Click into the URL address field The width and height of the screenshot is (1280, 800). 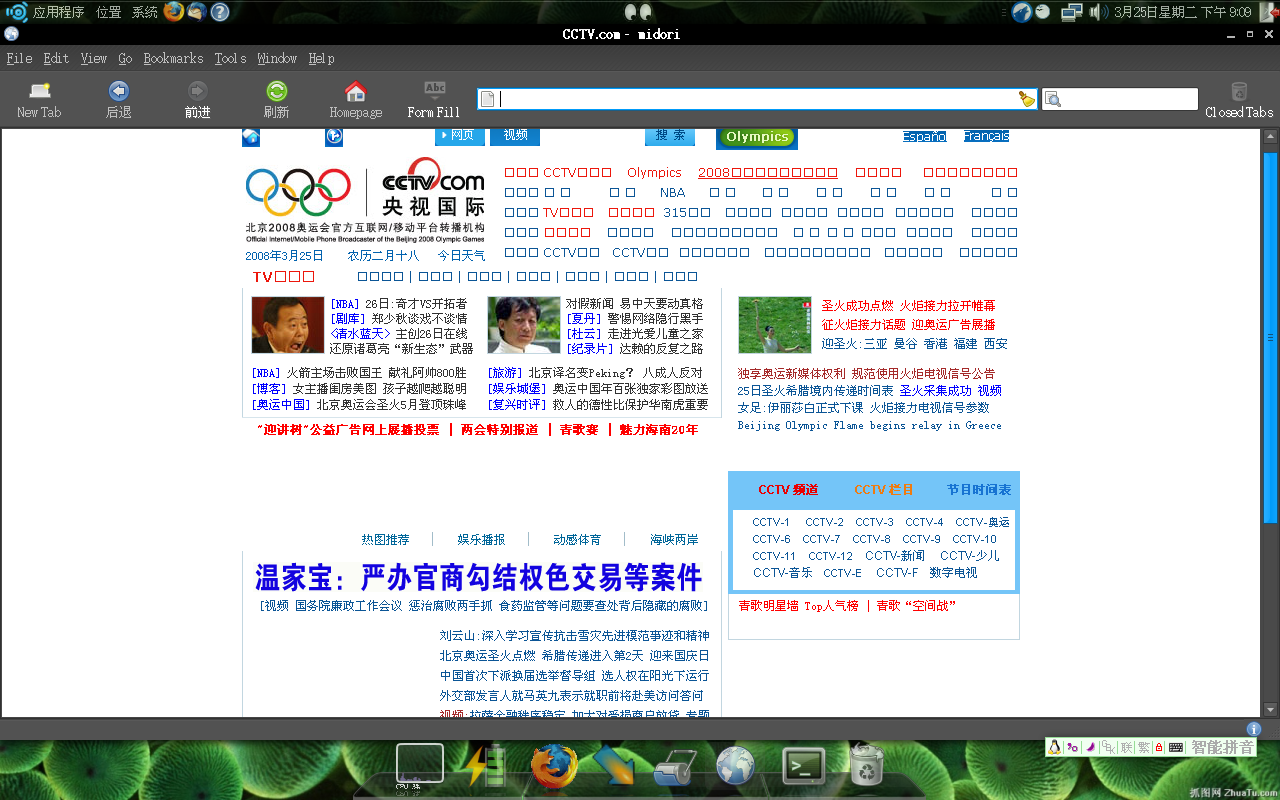click(x=758, y=99)
